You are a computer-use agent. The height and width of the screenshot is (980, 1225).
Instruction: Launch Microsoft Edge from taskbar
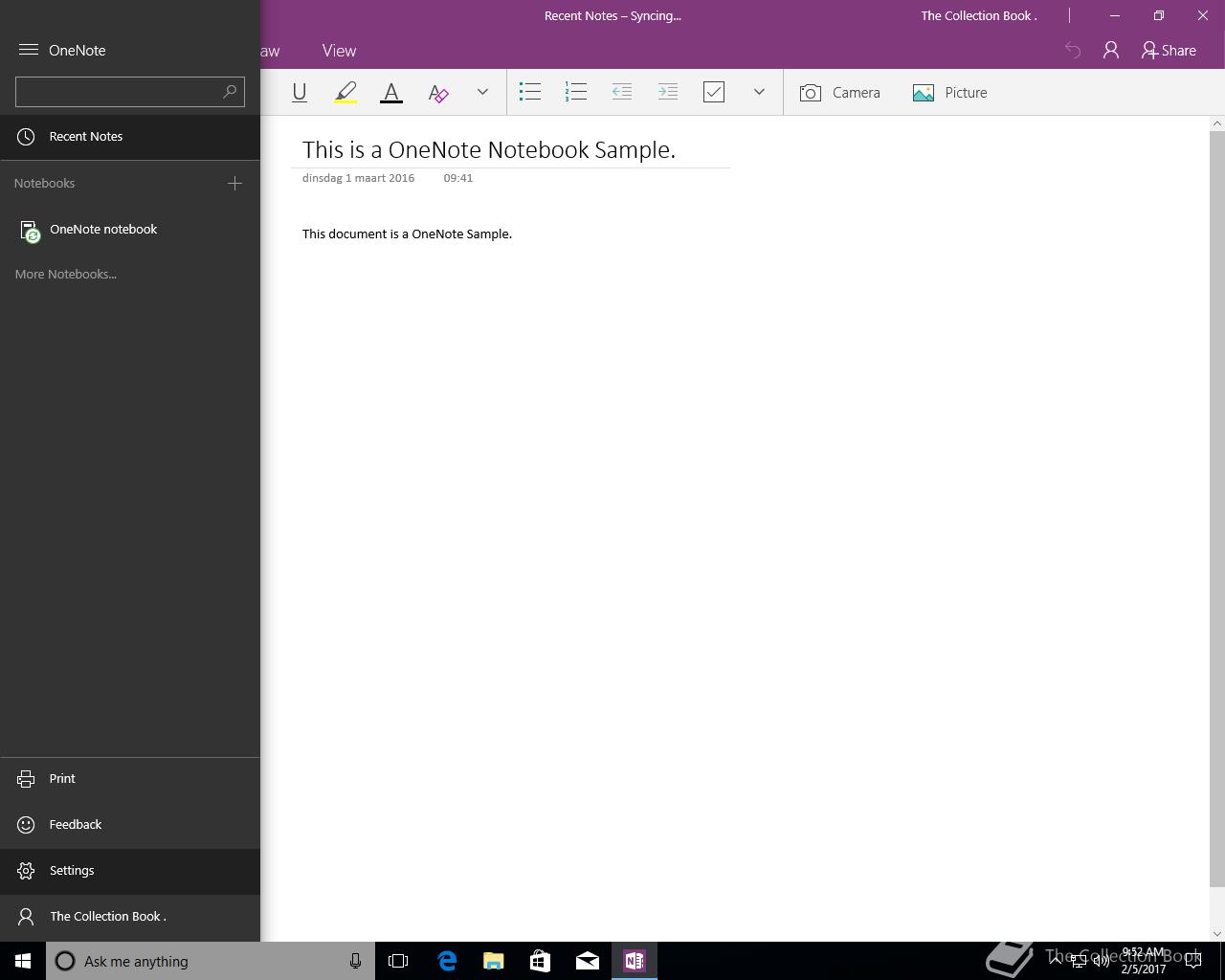point(447,961)
